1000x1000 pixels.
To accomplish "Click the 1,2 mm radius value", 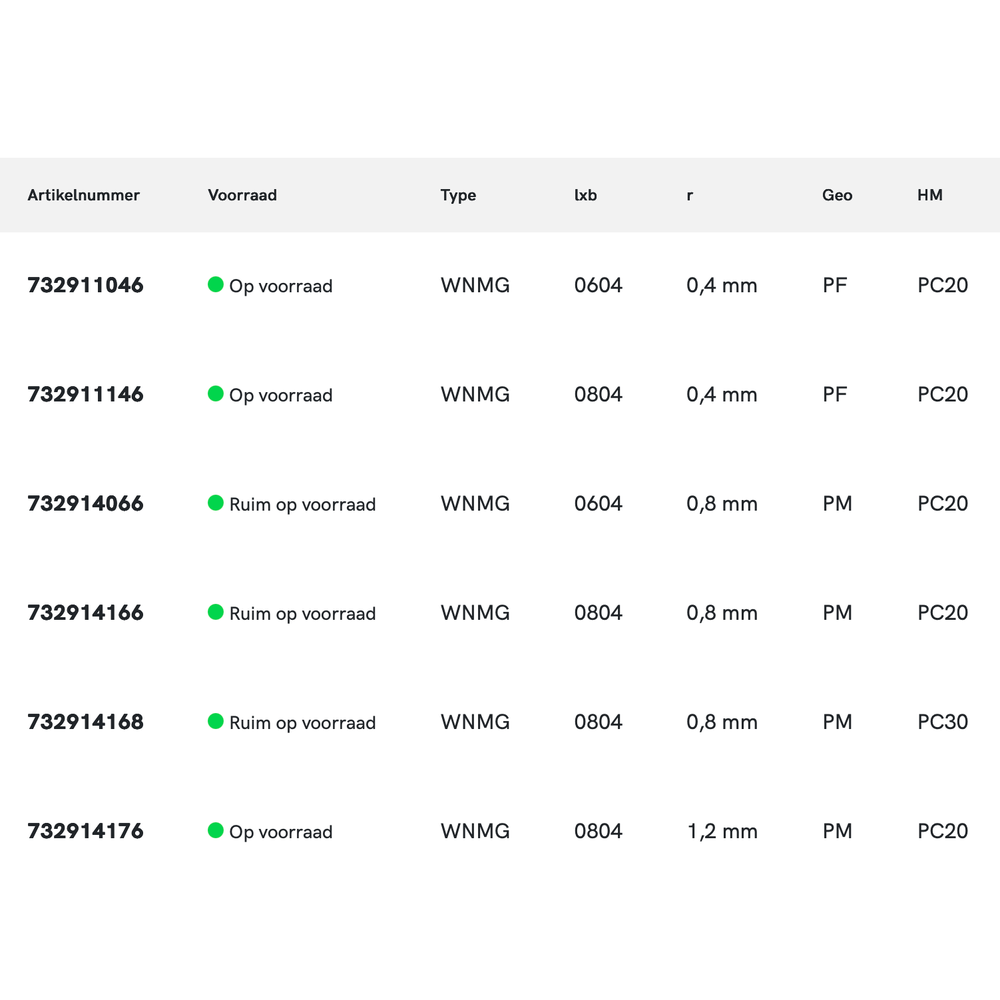I will (722, 830).
